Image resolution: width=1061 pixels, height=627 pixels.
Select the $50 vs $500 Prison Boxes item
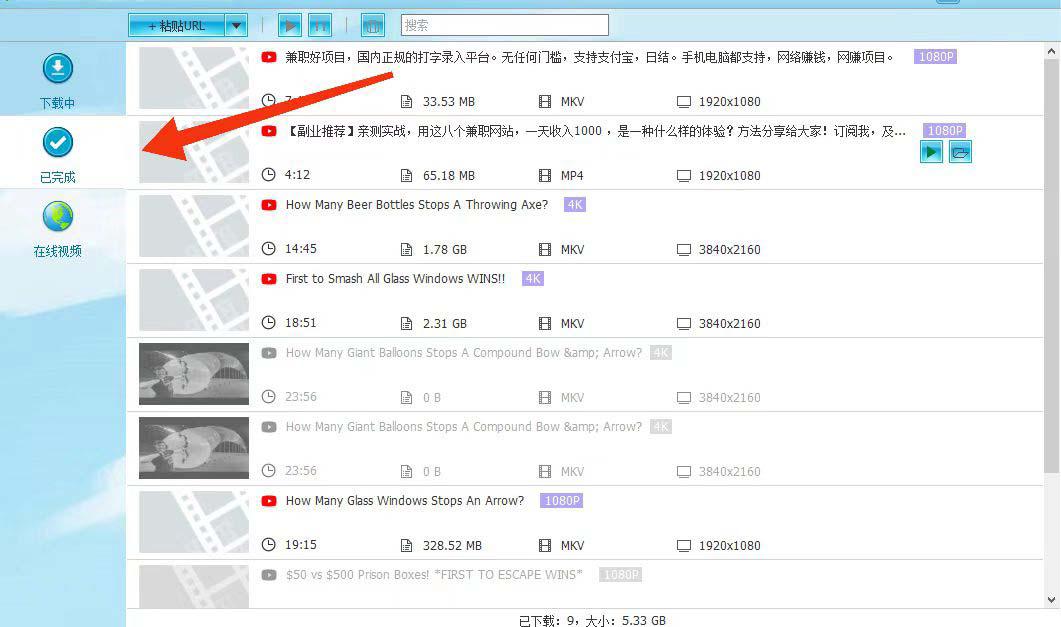433,575
